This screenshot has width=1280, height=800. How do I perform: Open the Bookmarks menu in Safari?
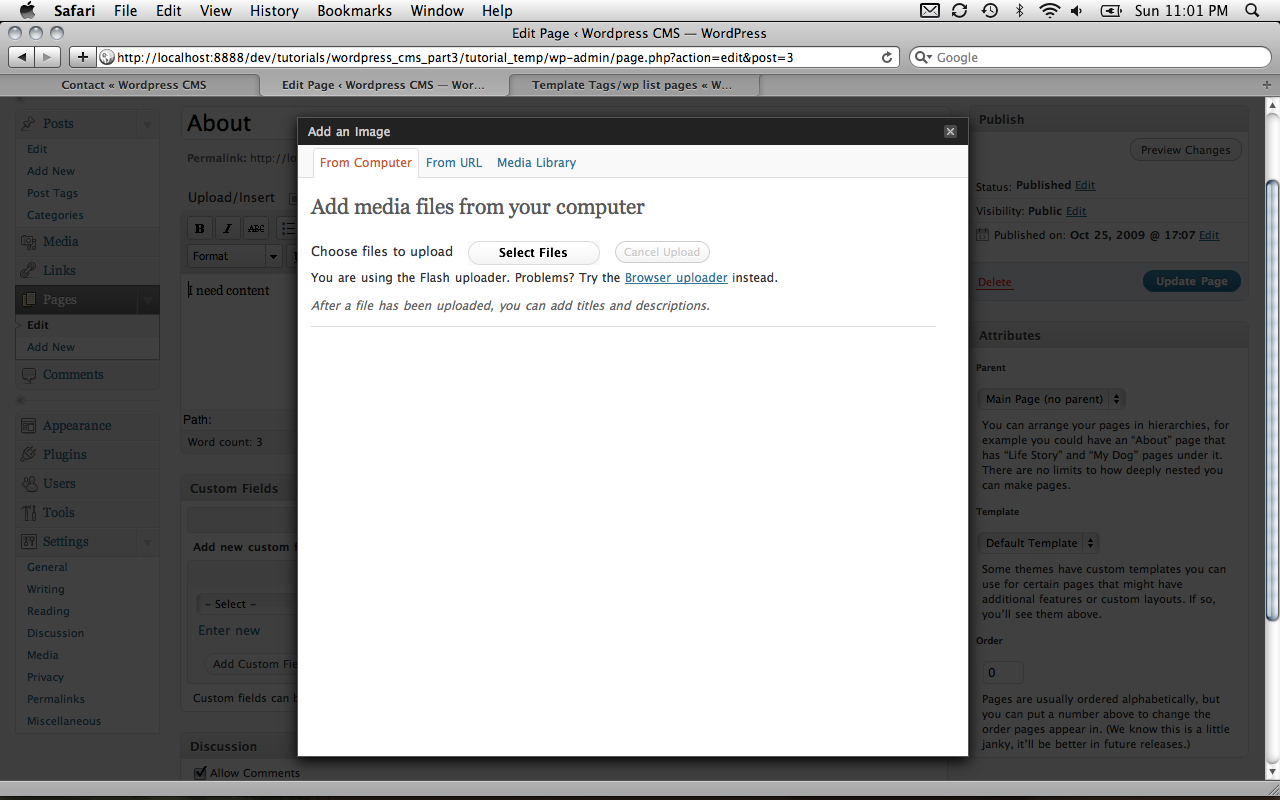[x=355, y=11]
